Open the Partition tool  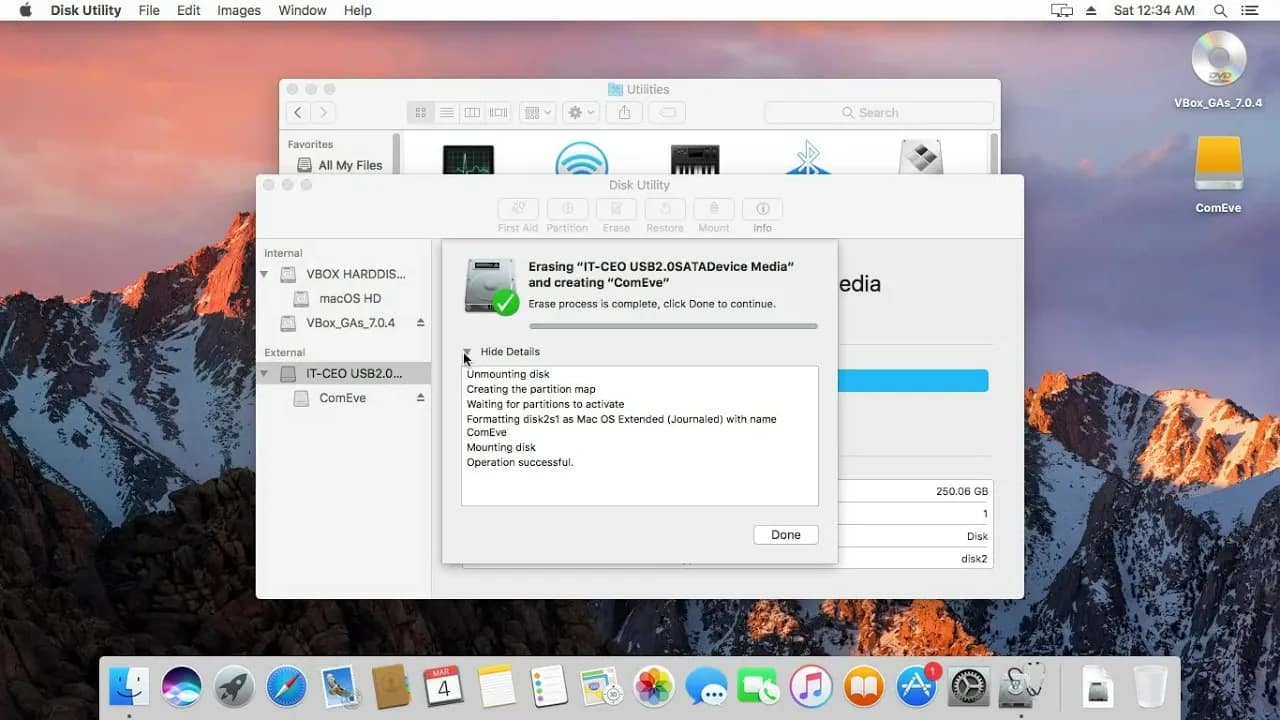567,214
